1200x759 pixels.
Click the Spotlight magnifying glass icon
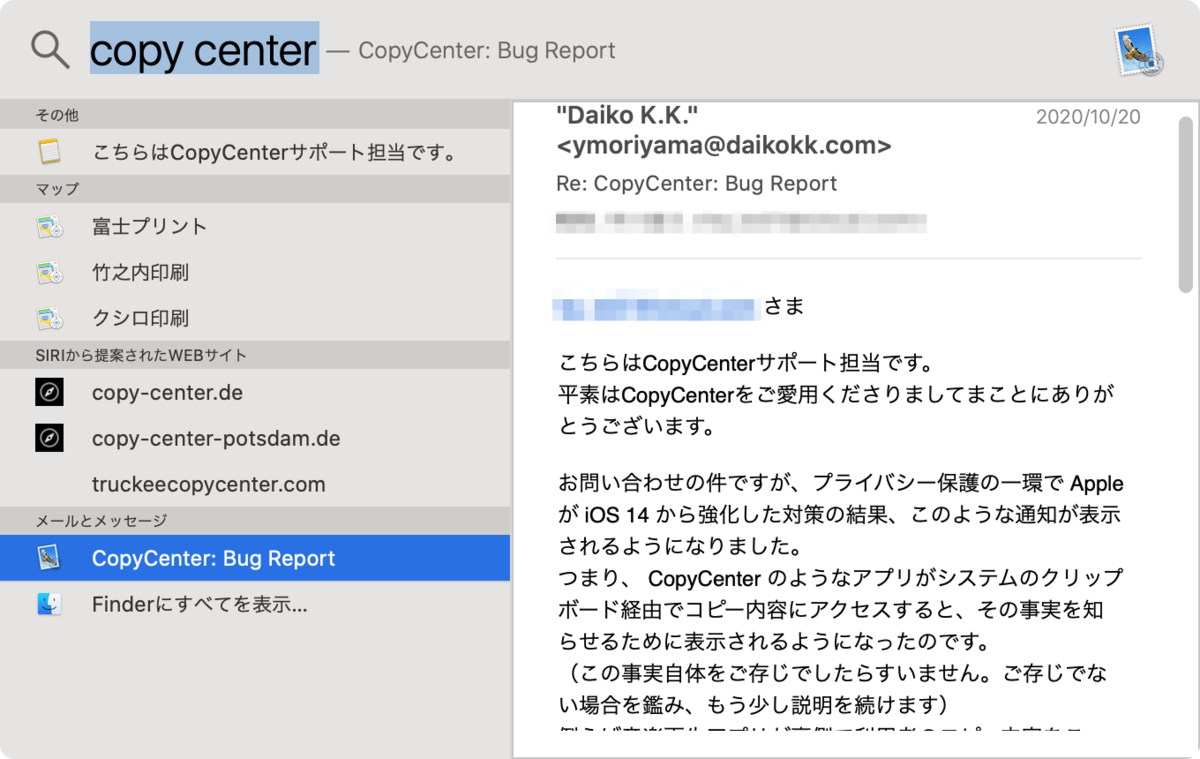50,49
